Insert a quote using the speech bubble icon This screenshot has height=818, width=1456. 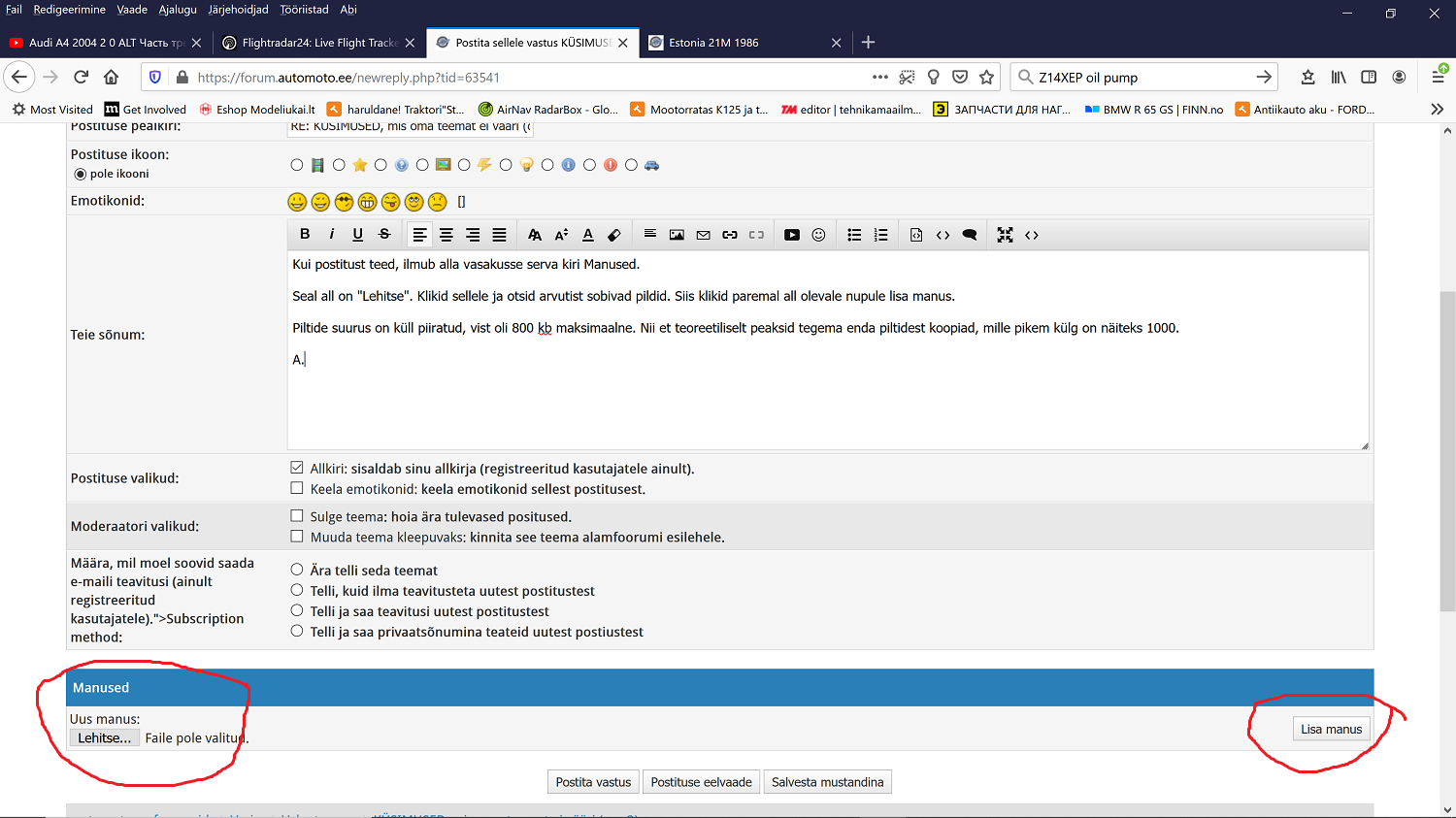pyautogui.click(x=969, y=235)
